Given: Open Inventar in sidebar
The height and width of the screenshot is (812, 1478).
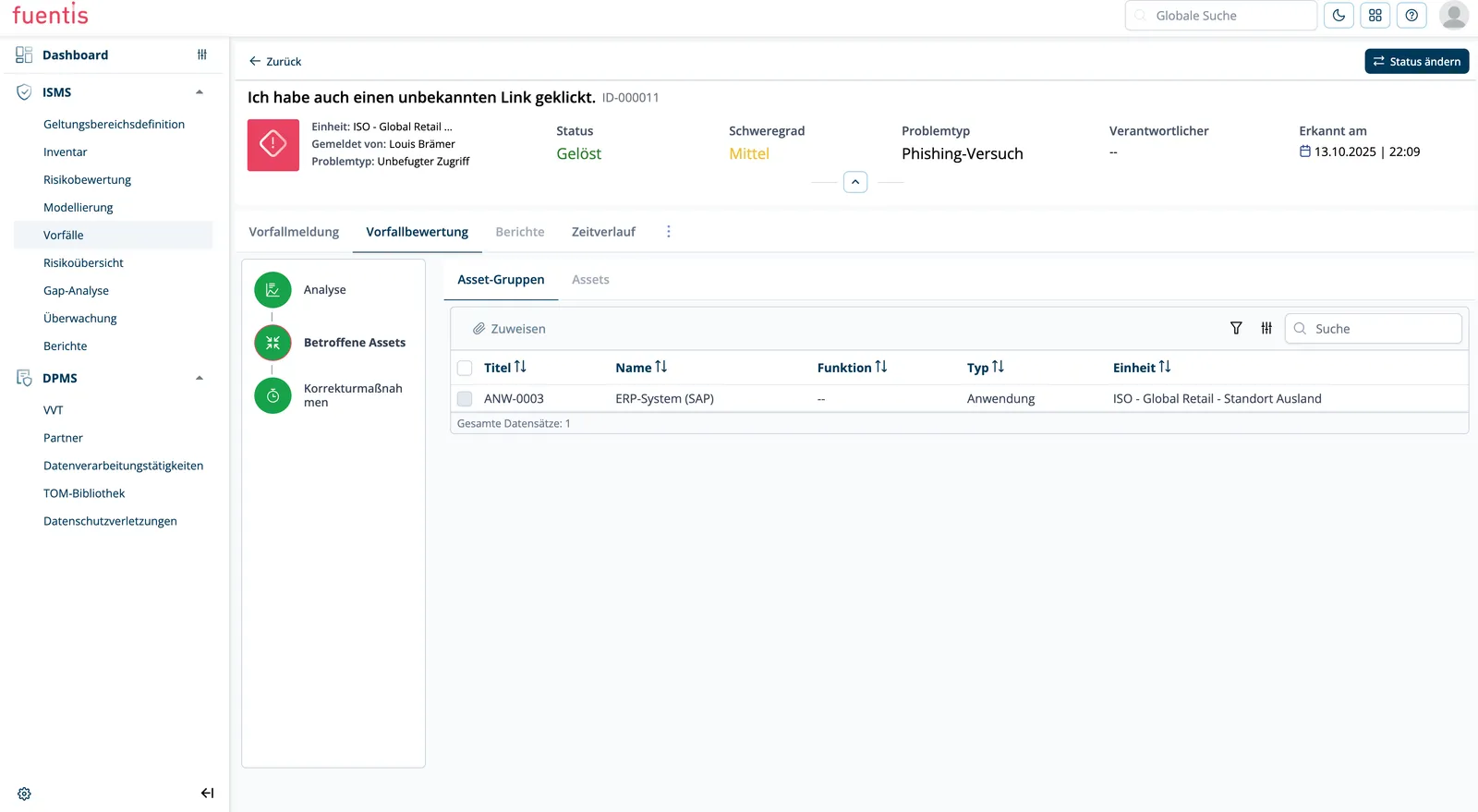Looking at the screenshot, I should click(66, 152).
